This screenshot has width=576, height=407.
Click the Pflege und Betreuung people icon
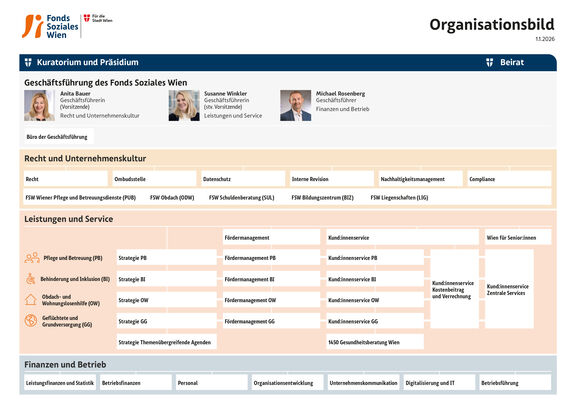(x=32, y=258)
